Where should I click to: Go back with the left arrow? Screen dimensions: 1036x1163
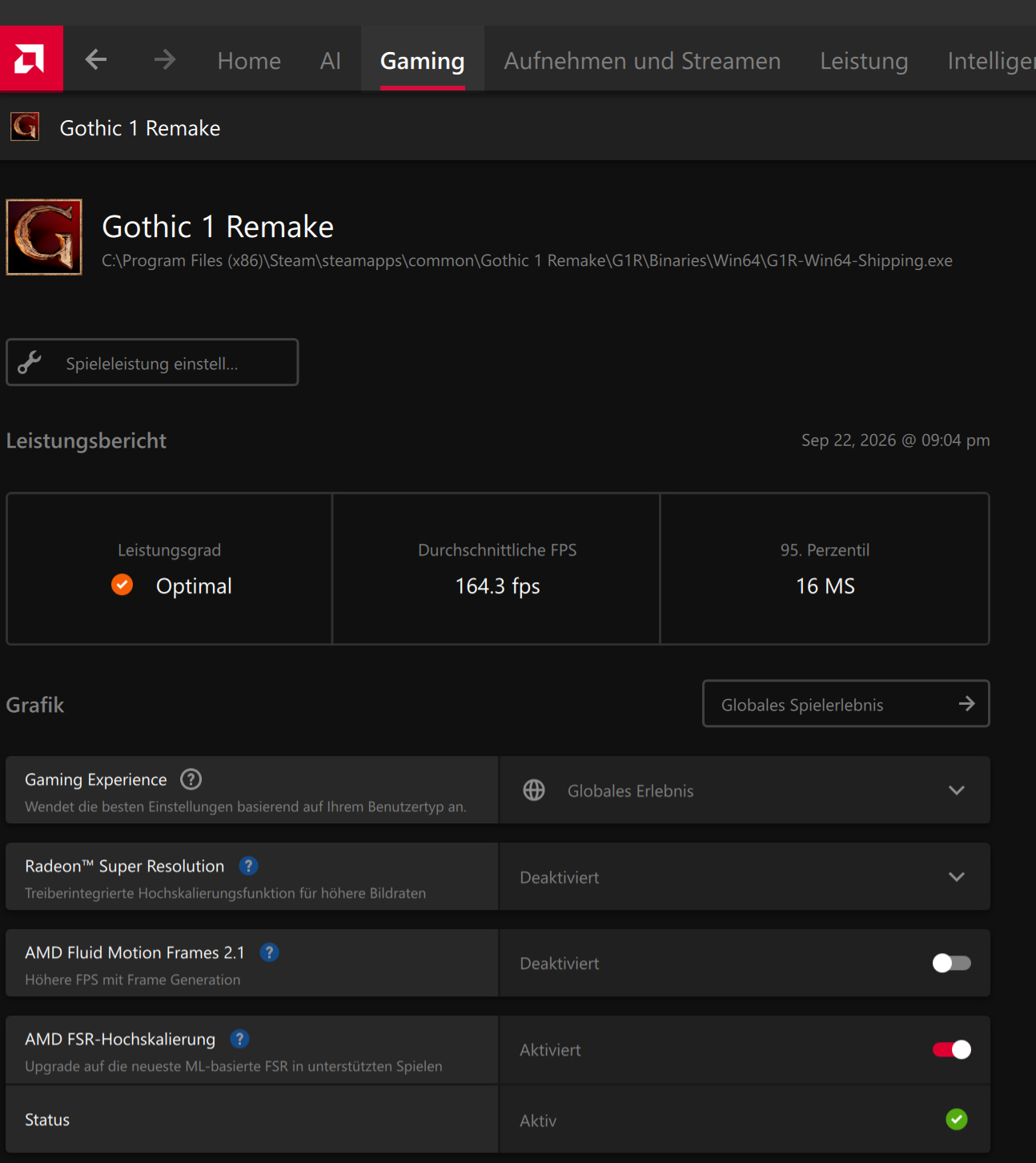point(96,59)
